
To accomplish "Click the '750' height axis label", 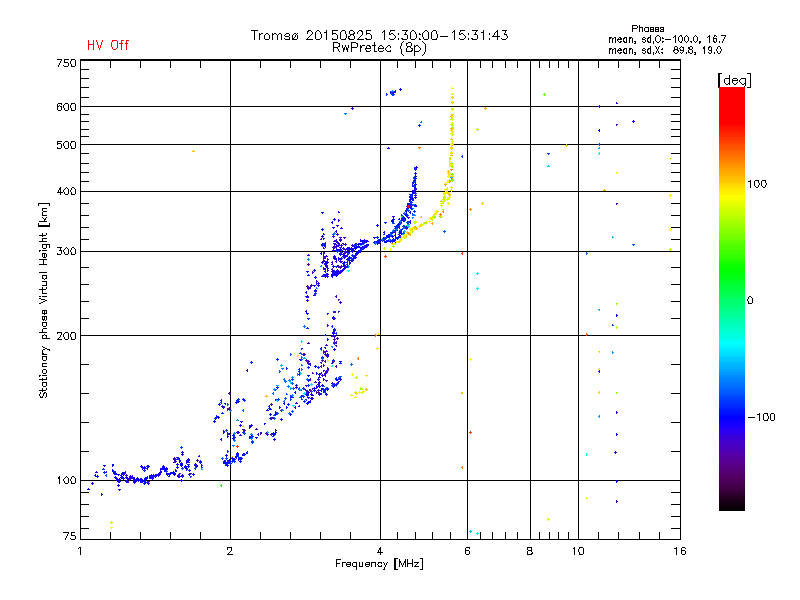I will tap(66, 63).
